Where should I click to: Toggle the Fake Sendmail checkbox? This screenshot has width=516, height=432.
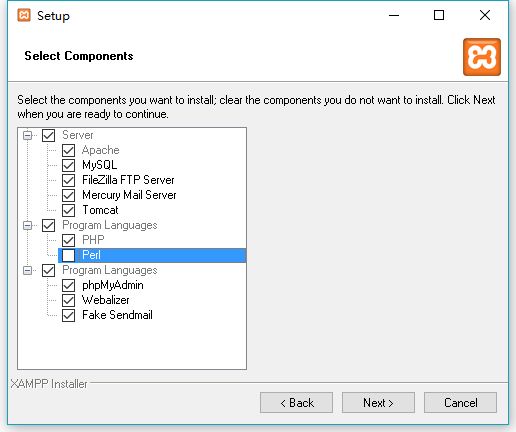68,315
